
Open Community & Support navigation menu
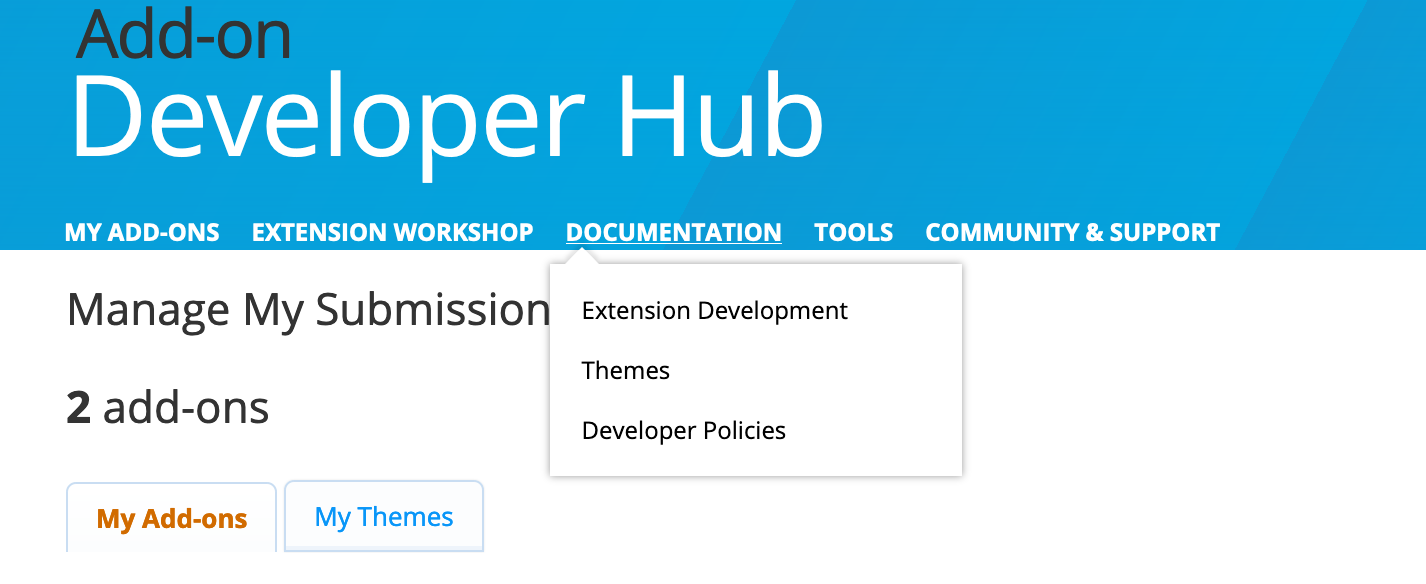click(x=1071, y=232)
